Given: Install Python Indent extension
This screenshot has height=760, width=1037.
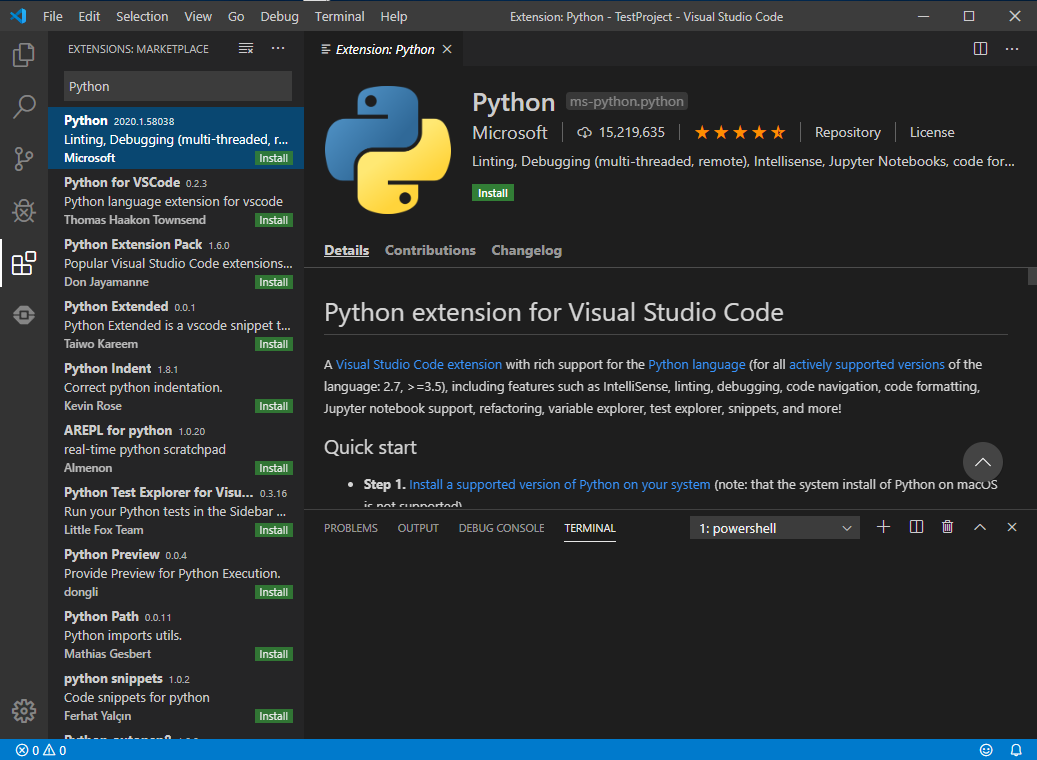Looking at the screenshot, I should 273,406.
